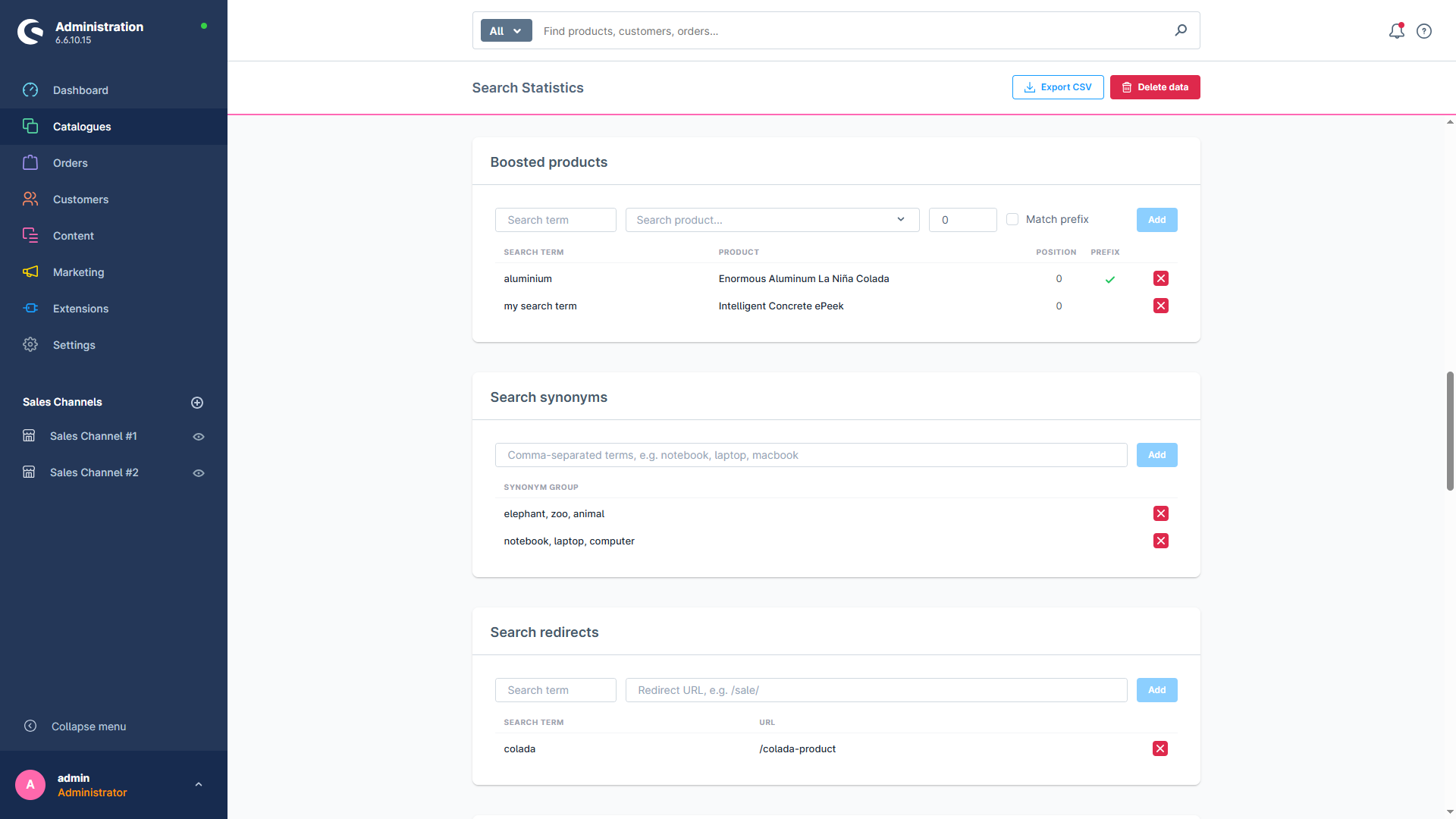Click the red Delete data button
Screen dimensions: 1456x819
pyautogui.click(x=1155, y=87)
